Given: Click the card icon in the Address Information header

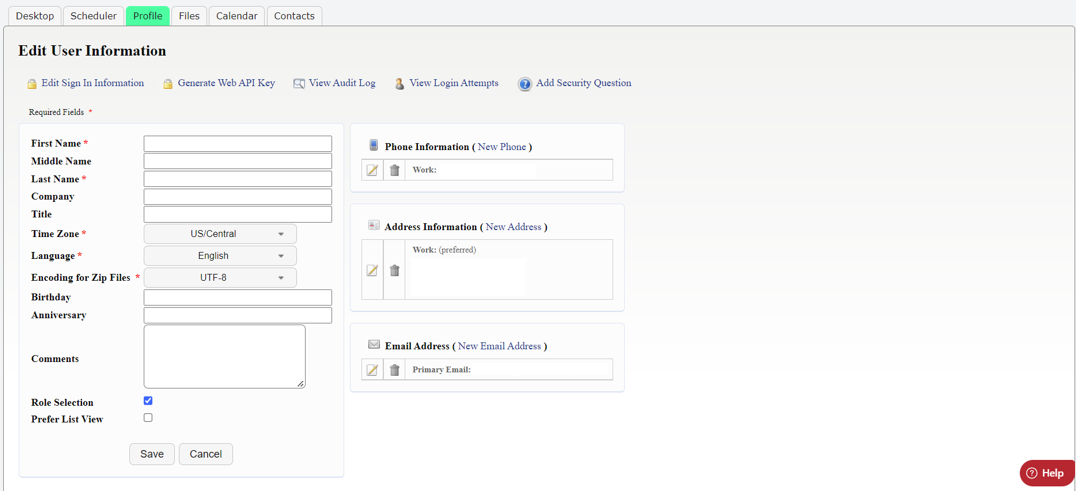Looking at the screenshot, I should [374, 225].
